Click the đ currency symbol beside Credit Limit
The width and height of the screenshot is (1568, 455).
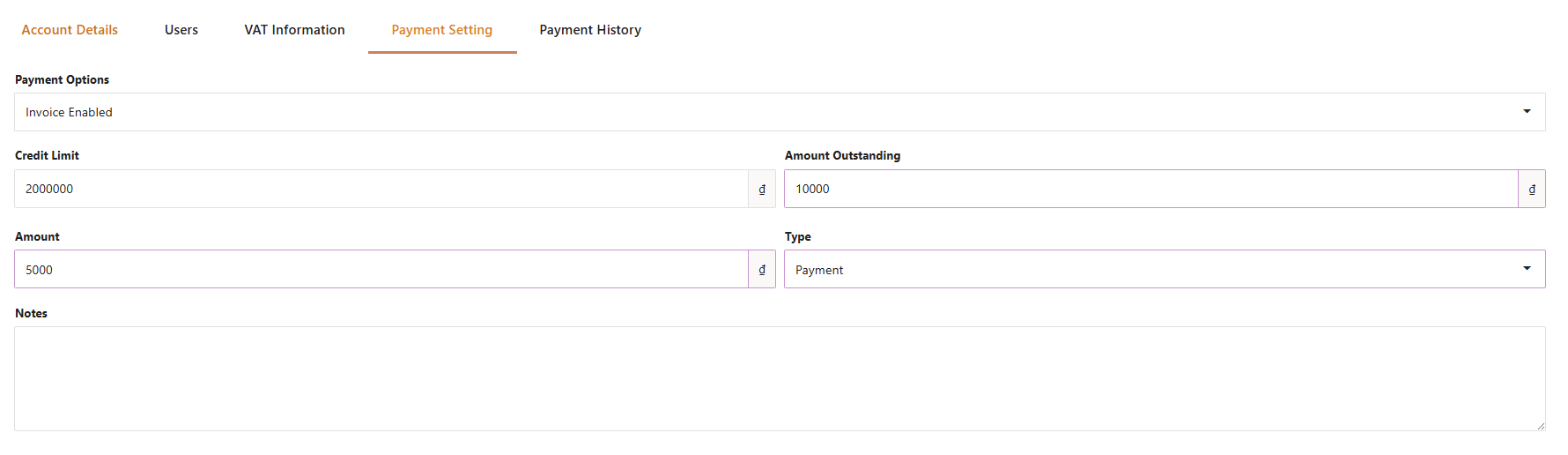pos(762,189)
